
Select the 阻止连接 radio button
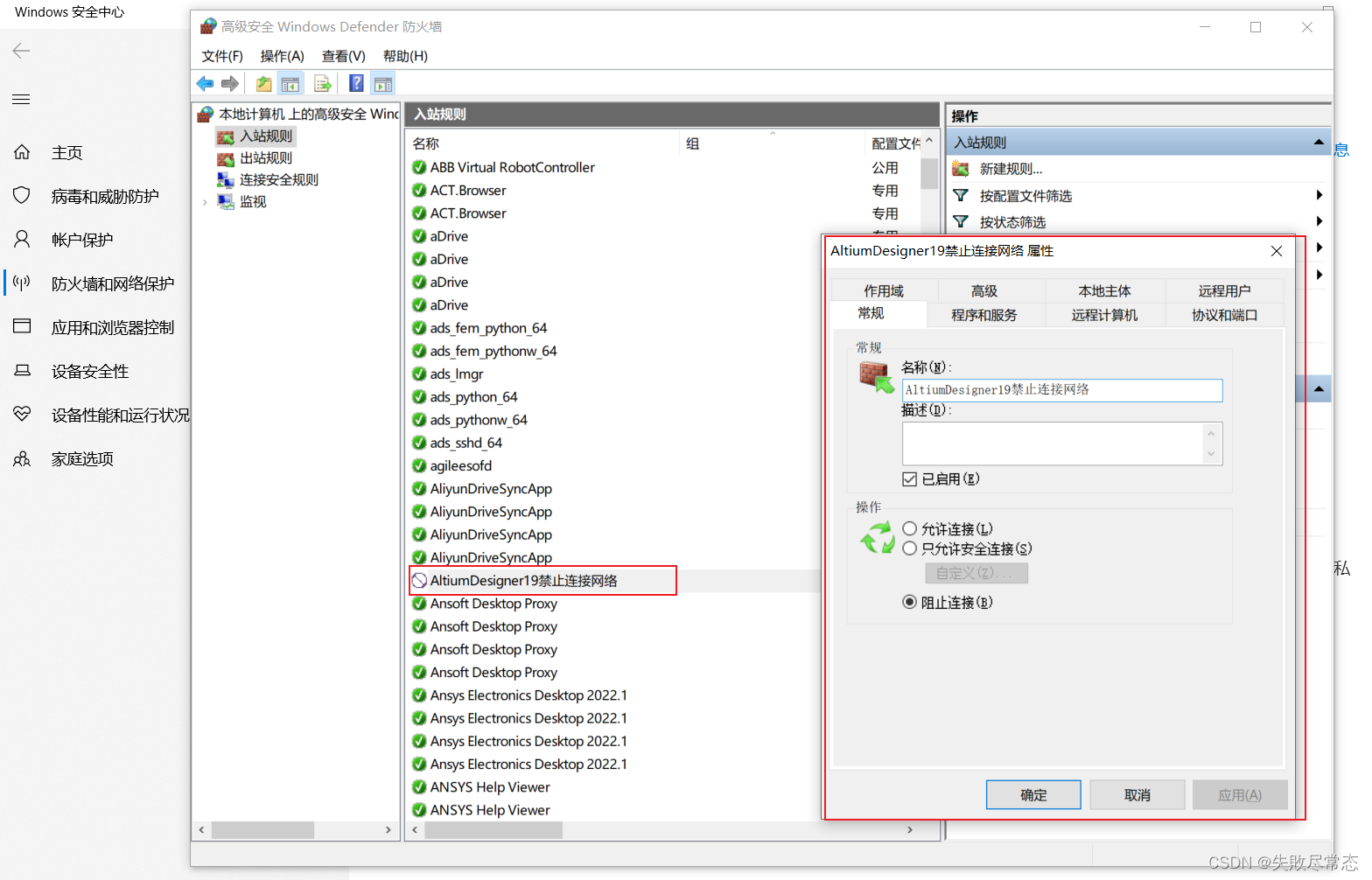tap(910, 603)
